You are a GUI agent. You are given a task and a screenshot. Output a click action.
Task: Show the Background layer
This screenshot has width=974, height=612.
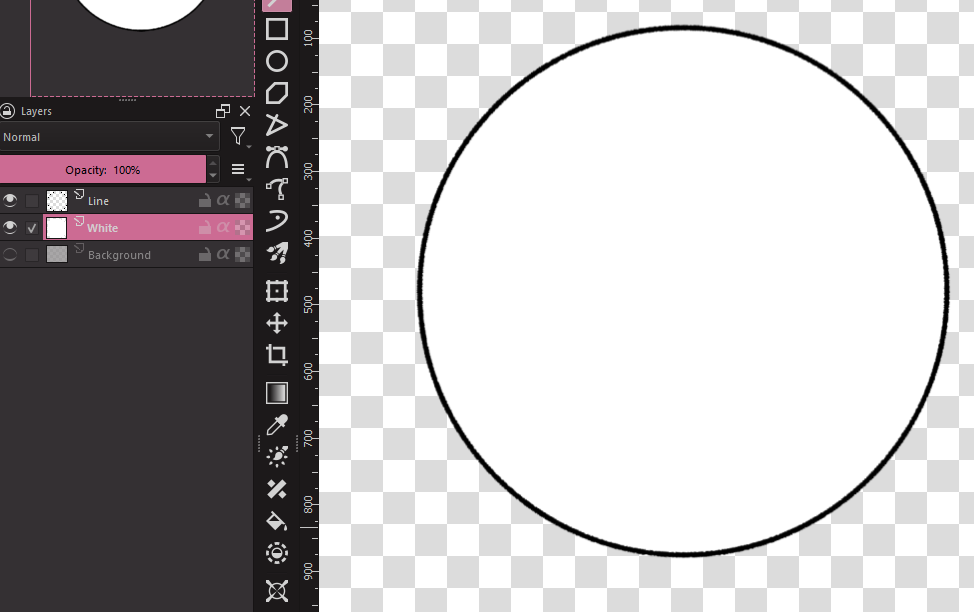[x=10, y=254]
